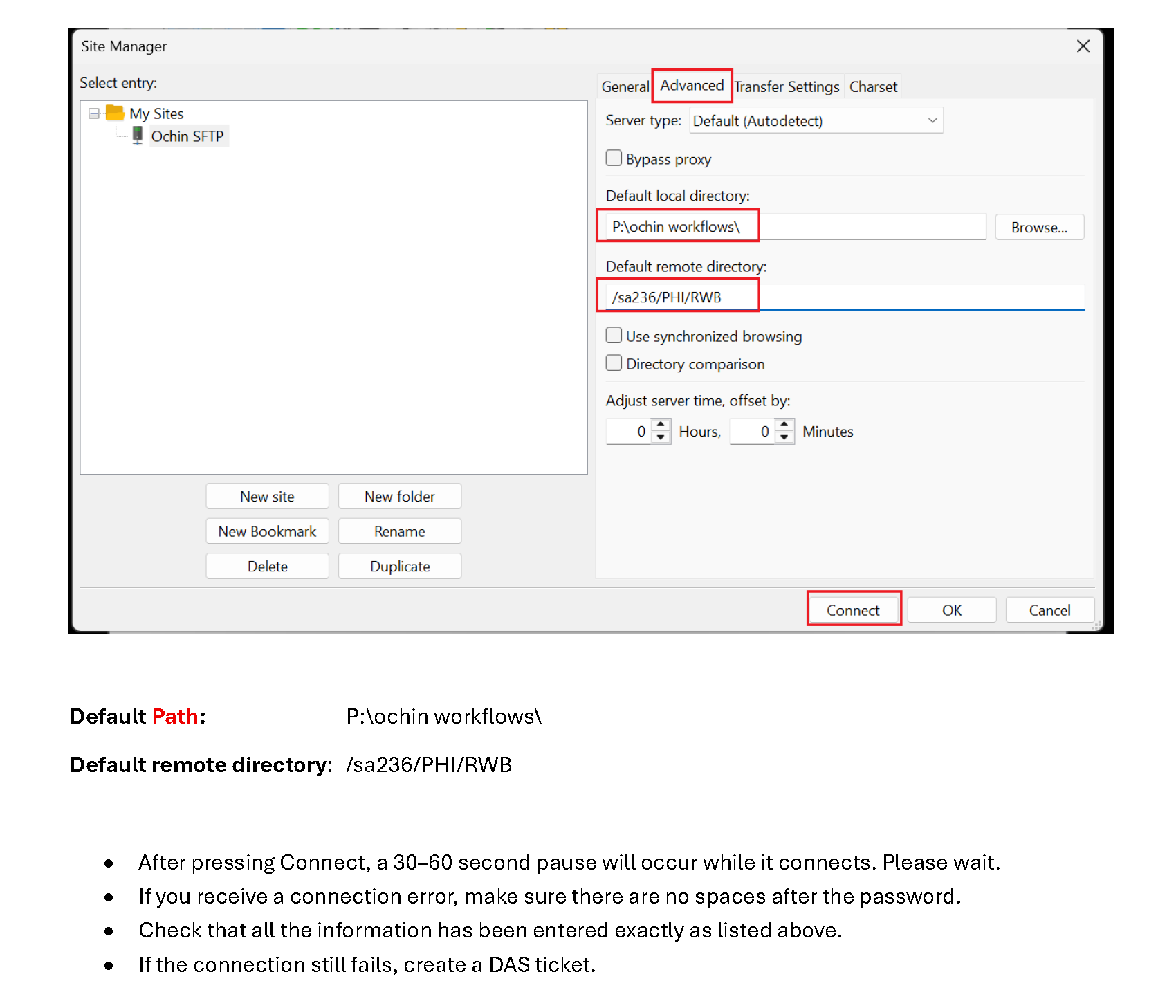Close the Site Manager dialog

(1083, 46)
